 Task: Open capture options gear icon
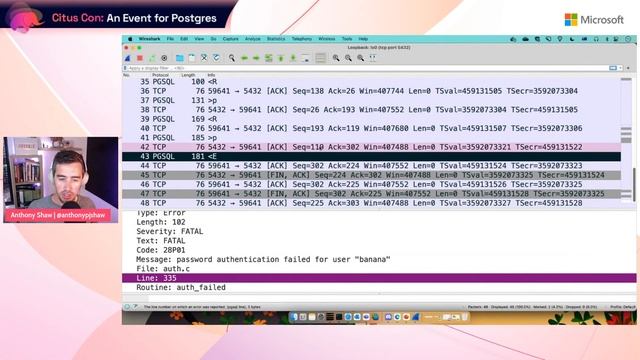pyautogui.click(x=164, y=58)
